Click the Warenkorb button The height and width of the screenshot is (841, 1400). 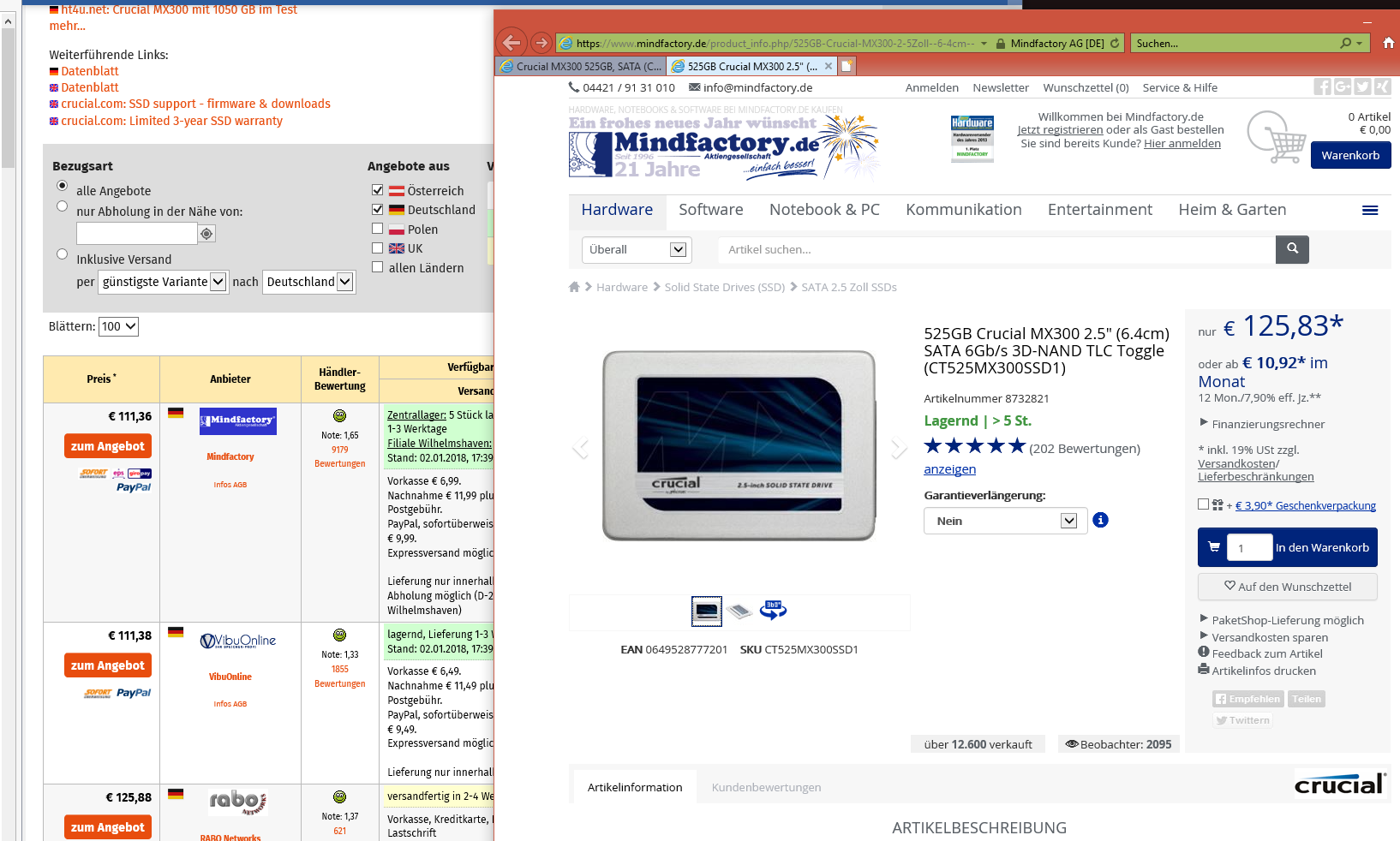[1350, 155]
